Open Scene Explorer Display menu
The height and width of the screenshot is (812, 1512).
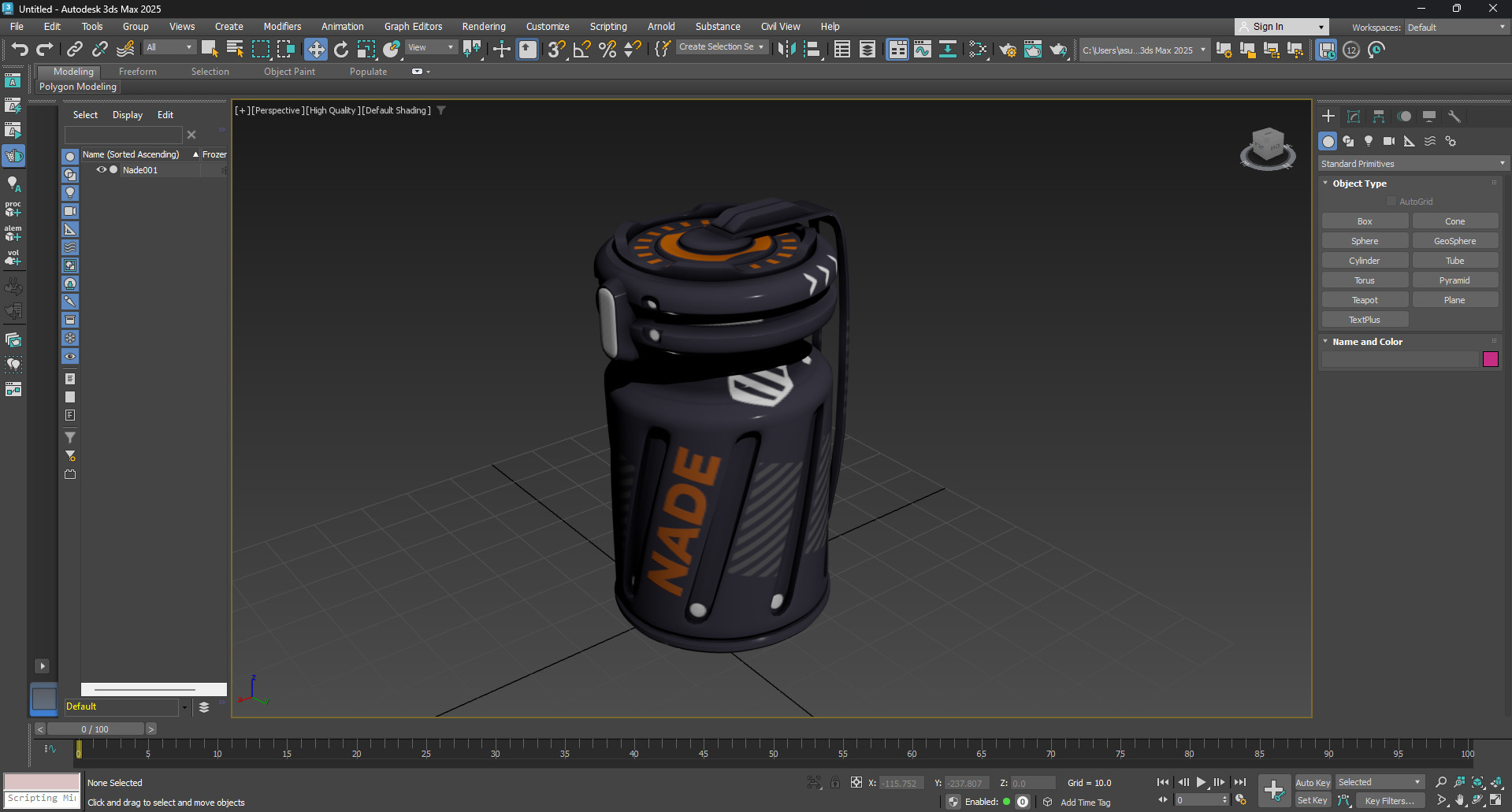[x=128, y=115]
